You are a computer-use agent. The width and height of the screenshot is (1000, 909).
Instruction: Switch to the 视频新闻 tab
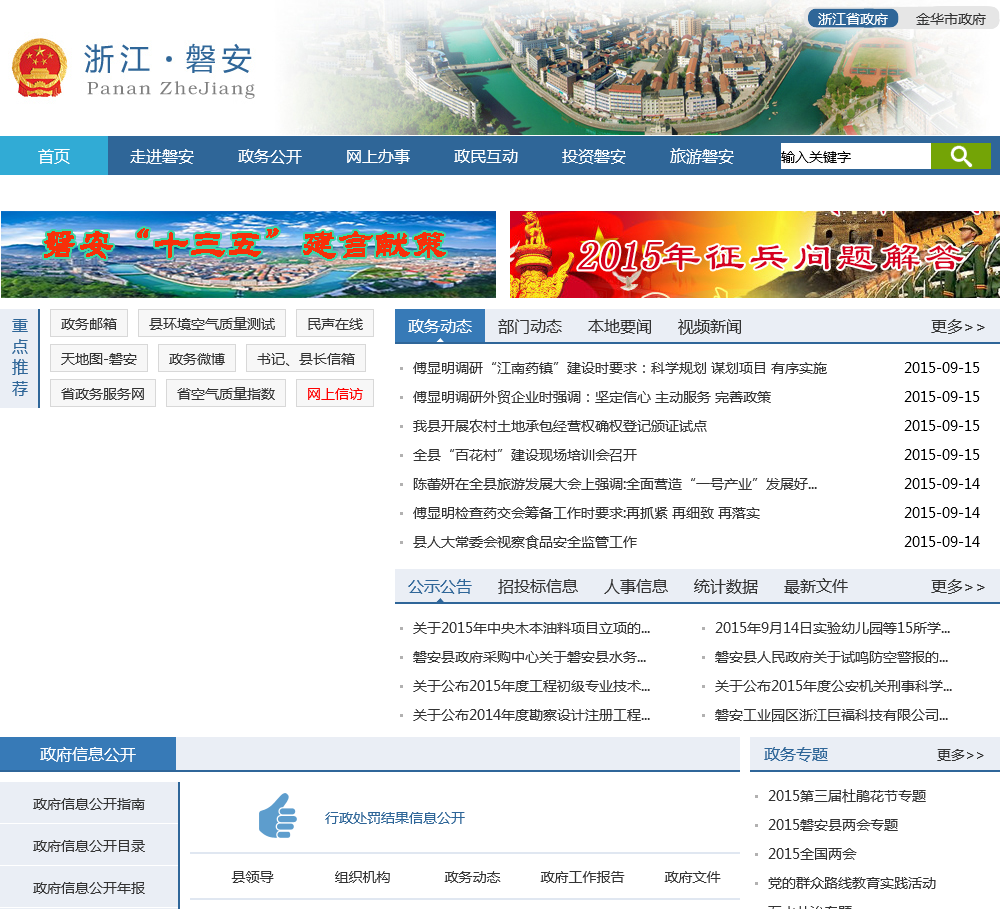tap(710, 327)
